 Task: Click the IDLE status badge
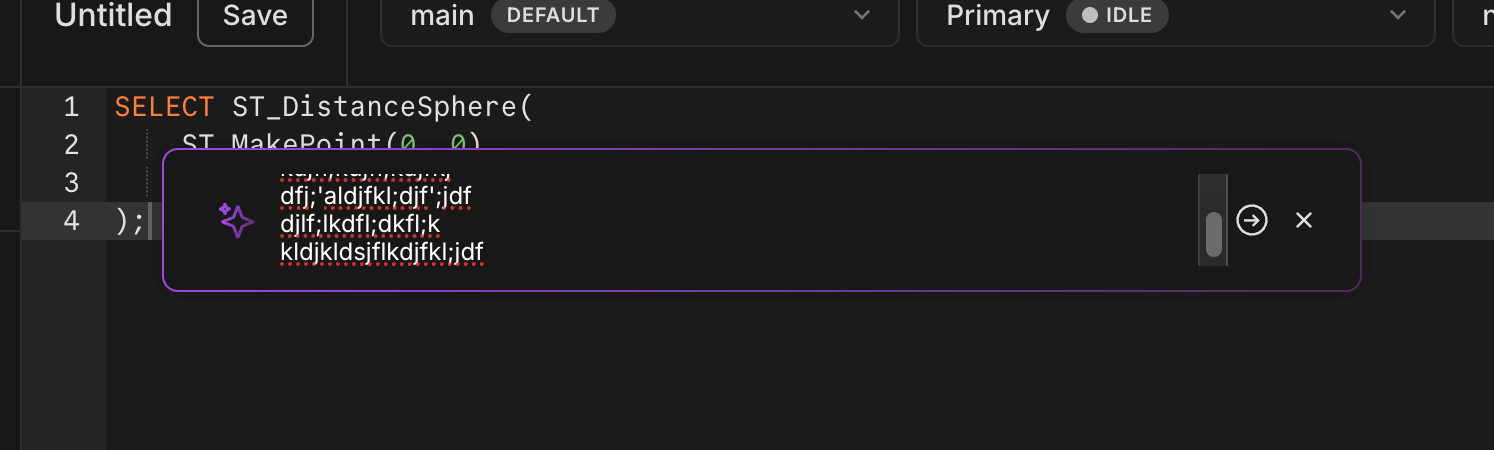[x=1118, y=16]
